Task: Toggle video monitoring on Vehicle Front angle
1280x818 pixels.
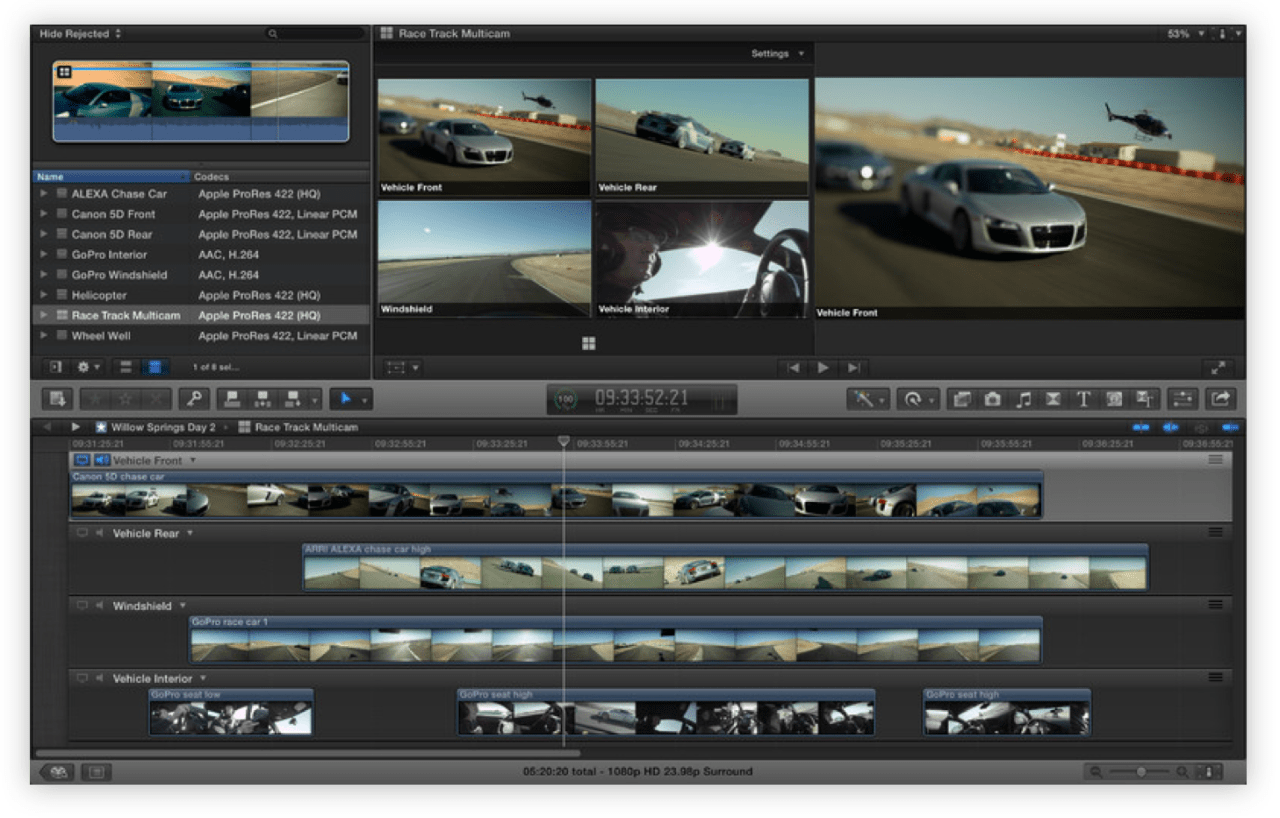Action: pos(82,460)
